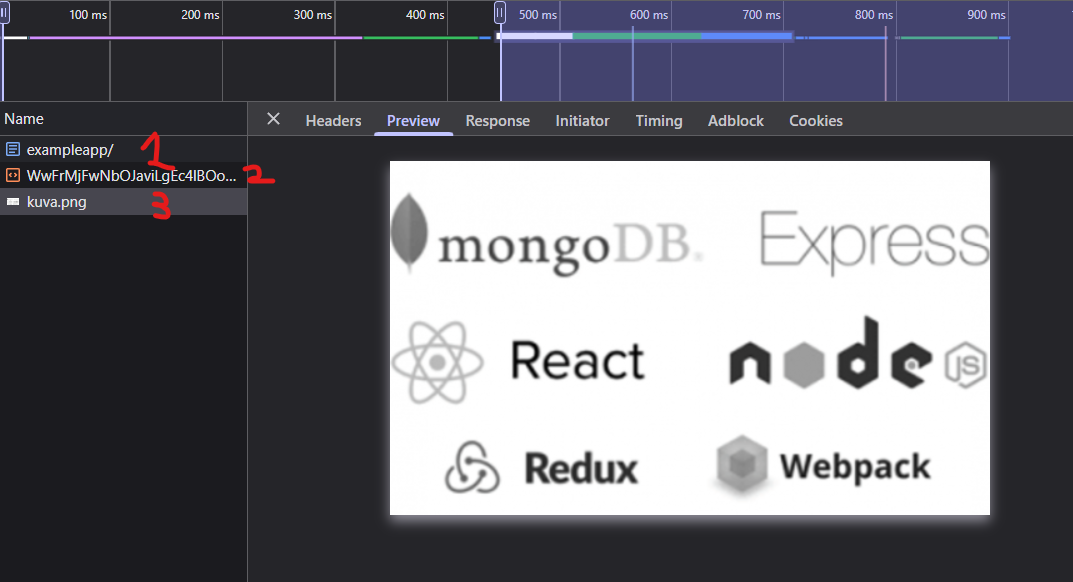Image resolution: width=1073 pixels, height=582 pixels.
Task: Click the 700 ms mark on timeline
Action: tap(761, 15)
